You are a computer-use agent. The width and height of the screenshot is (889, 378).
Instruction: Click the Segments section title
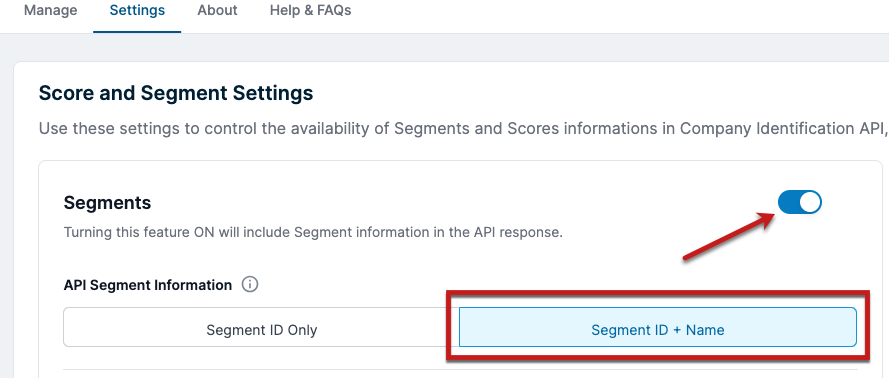point(107,202)
